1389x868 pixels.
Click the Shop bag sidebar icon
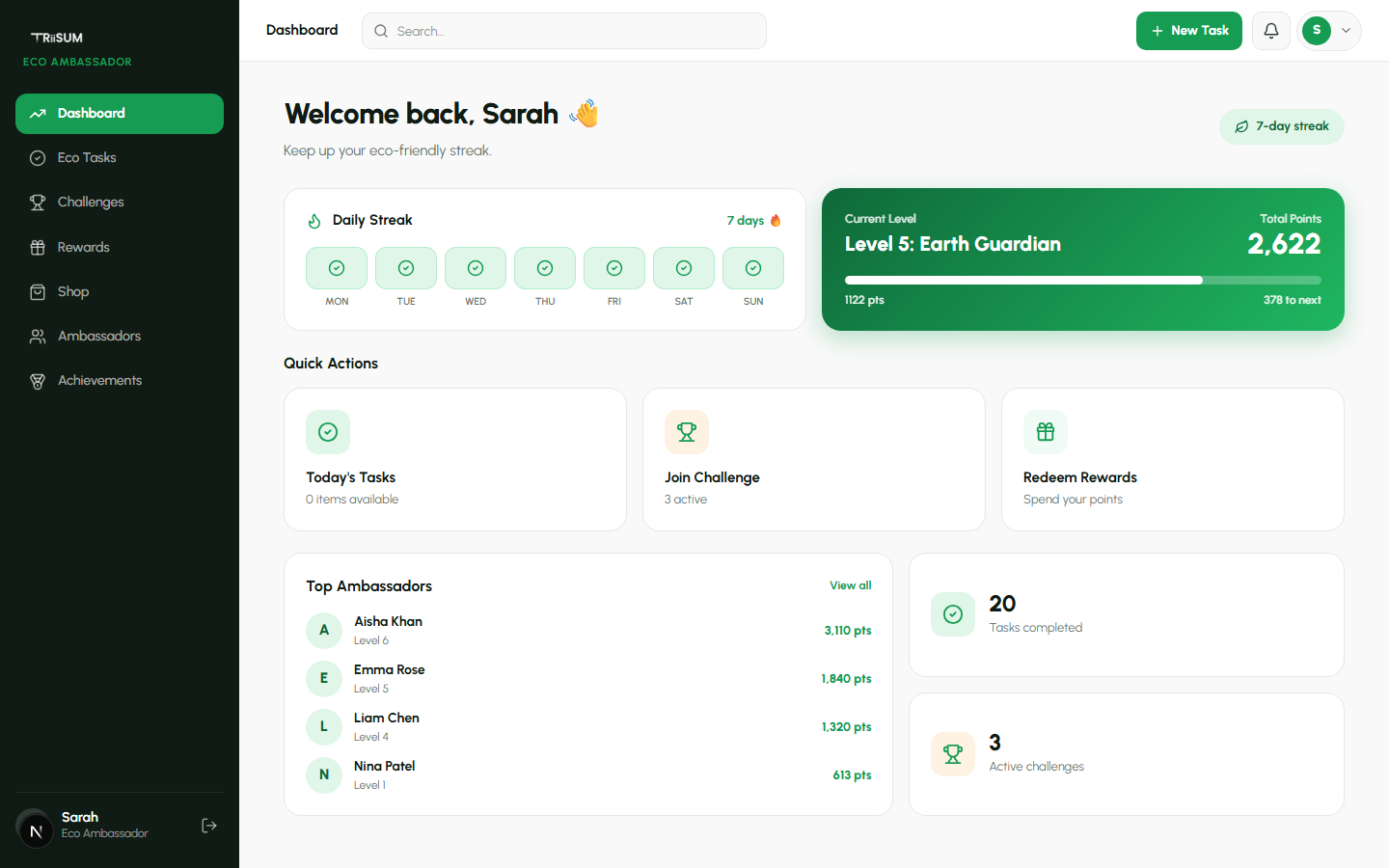click(x=38, y=292)
